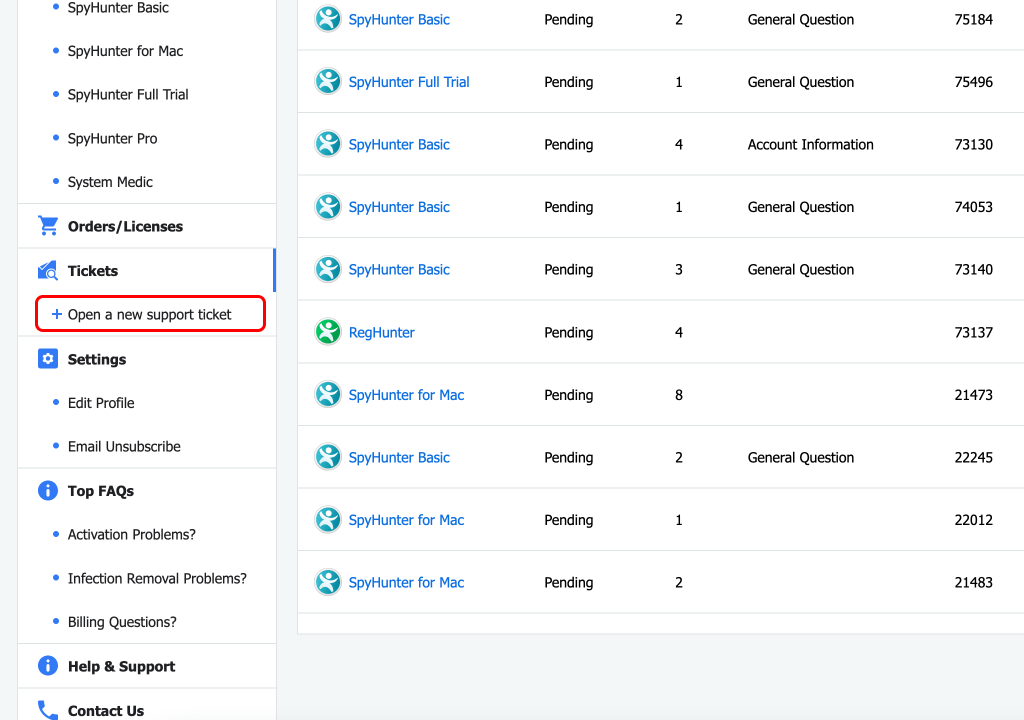Click the Help & Support info icon
The height and width of the screenshot is (720, 1024).
click(x=47, y=666)
